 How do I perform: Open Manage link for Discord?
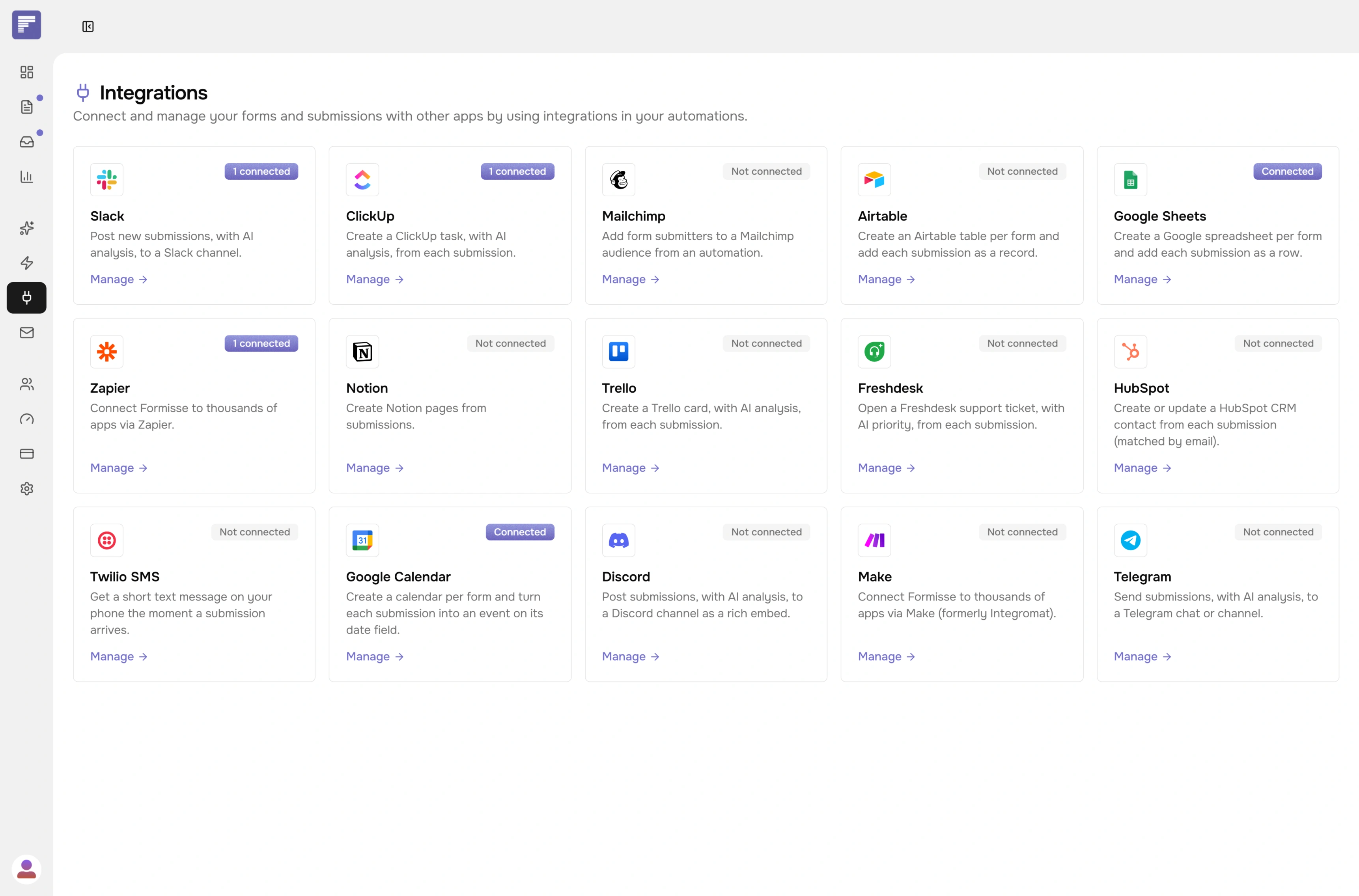point(631,657)
